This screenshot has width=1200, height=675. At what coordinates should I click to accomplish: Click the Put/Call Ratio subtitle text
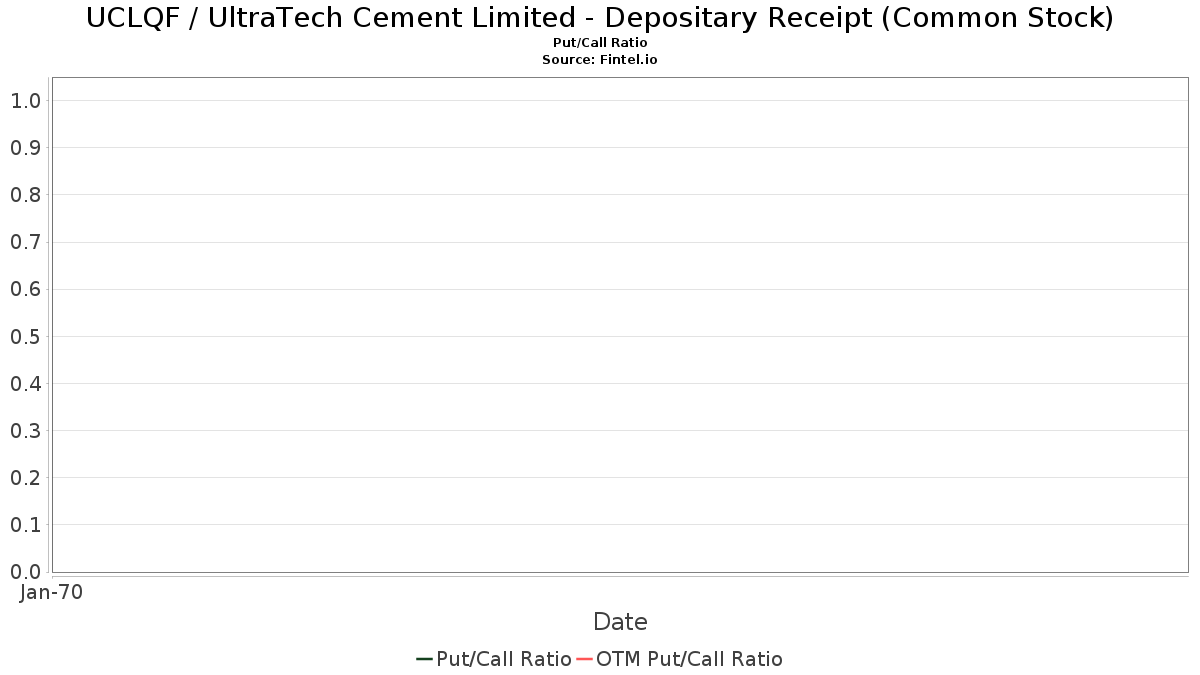click(x=600, y=43)
